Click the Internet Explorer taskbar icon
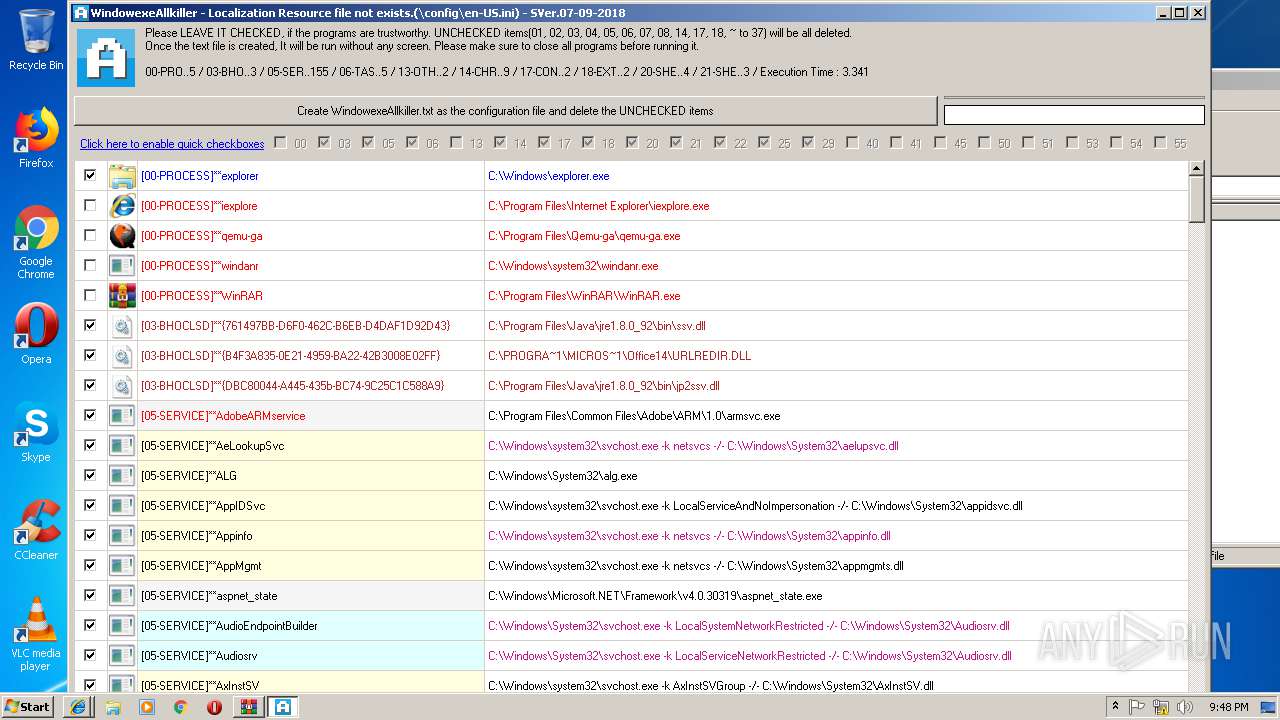 point(77,707)
